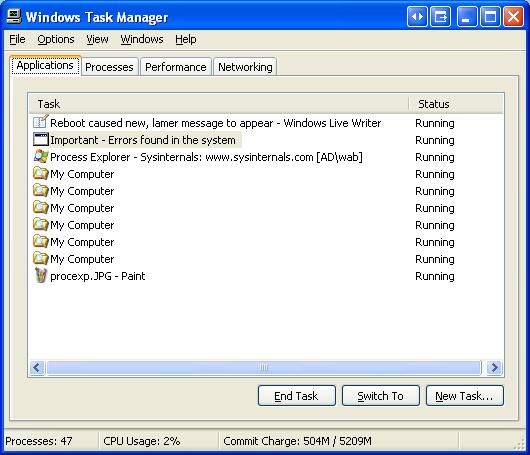
Task: Open the Help menu
Action: [186, 39]
